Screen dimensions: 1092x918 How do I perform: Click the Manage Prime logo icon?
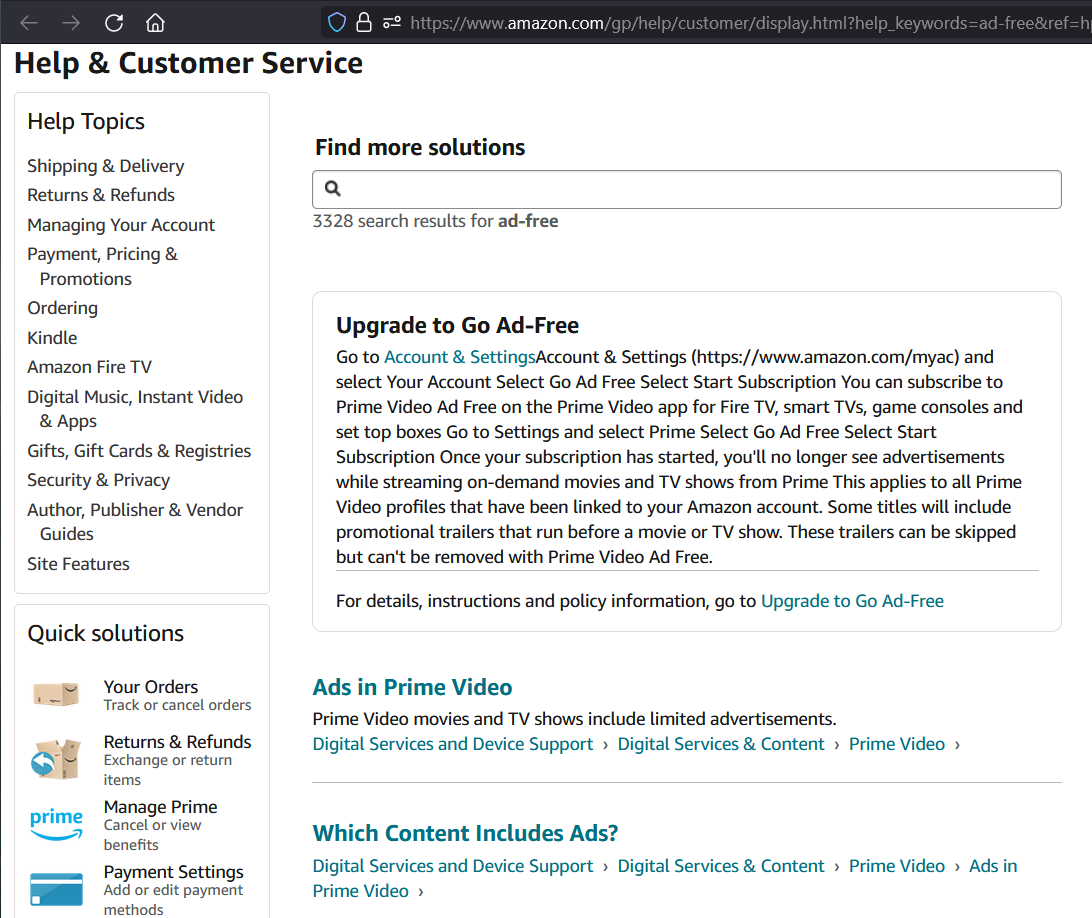pyautogui.click(x=56, y=824)
